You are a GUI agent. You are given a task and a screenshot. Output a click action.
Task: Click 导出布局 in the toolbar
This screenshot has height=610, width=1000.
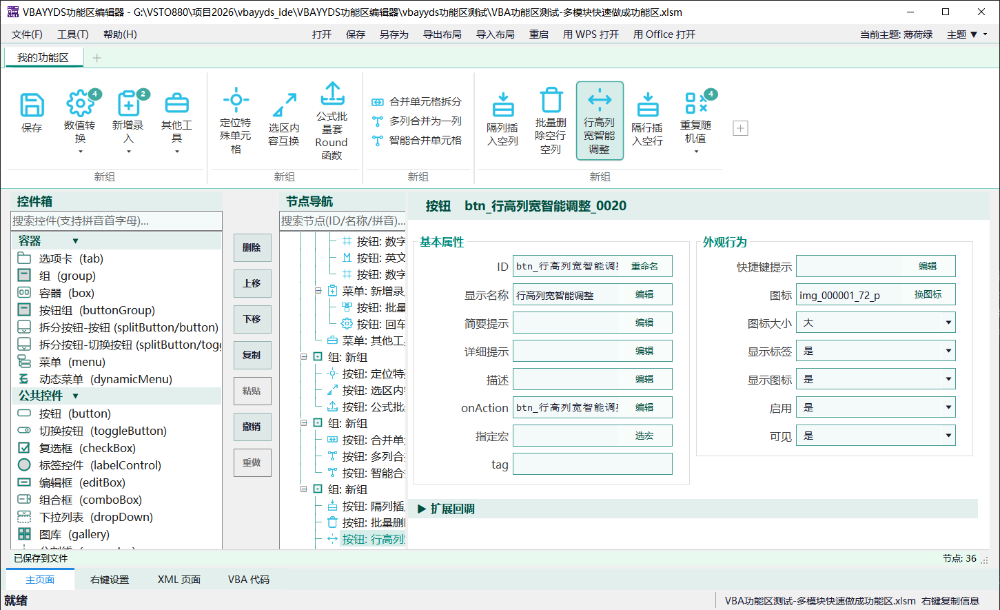point(442,34)
